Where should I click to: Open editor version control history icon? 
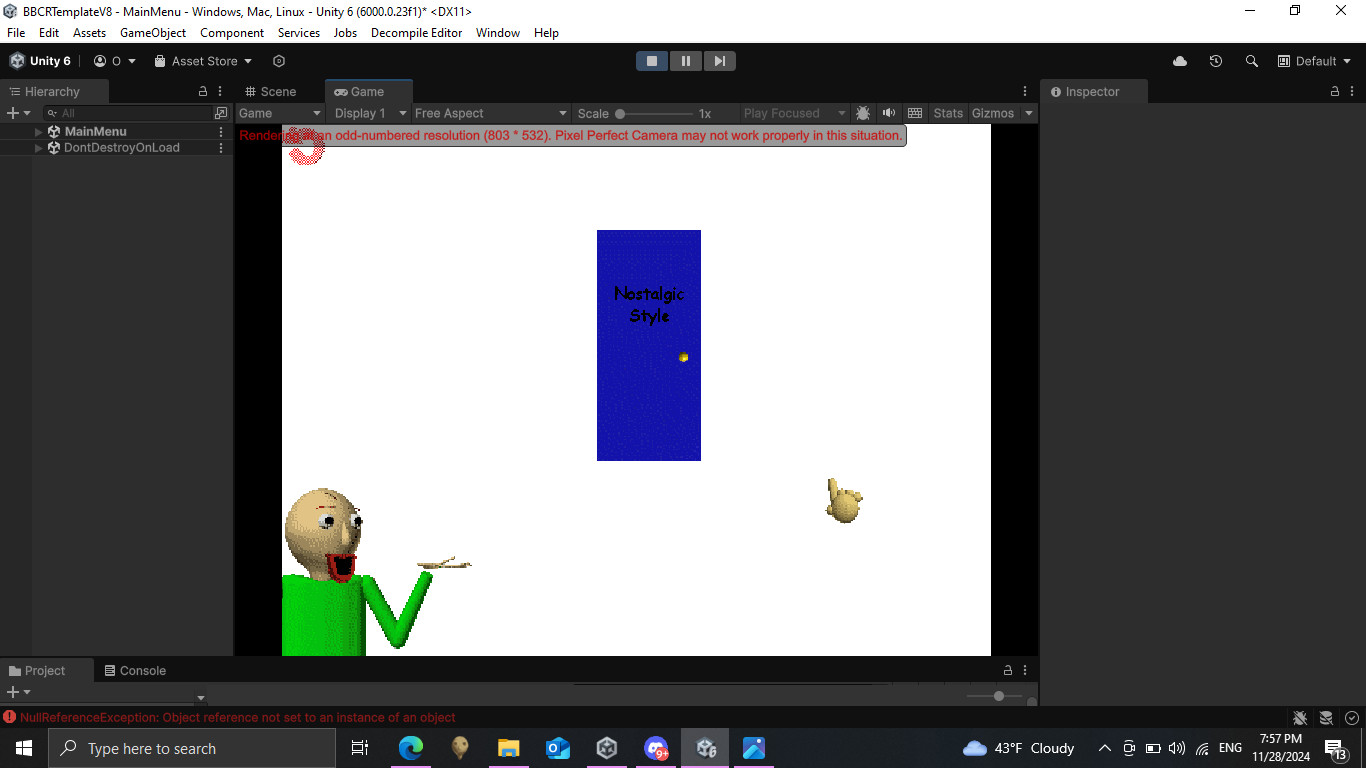[1215, 61]
